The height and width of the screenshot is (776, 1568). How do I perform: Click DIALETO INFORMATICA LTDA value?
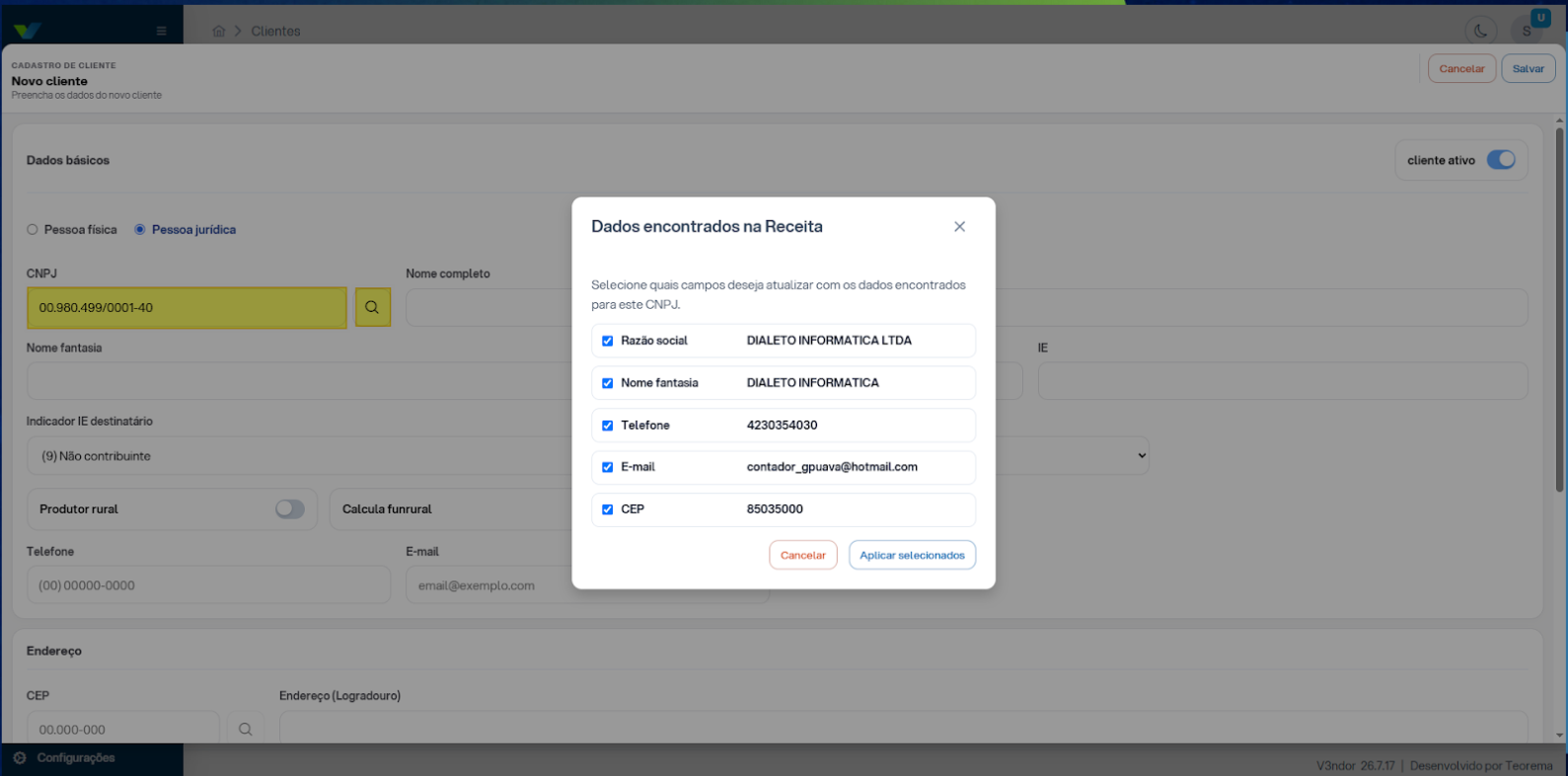tap(829, 341)
